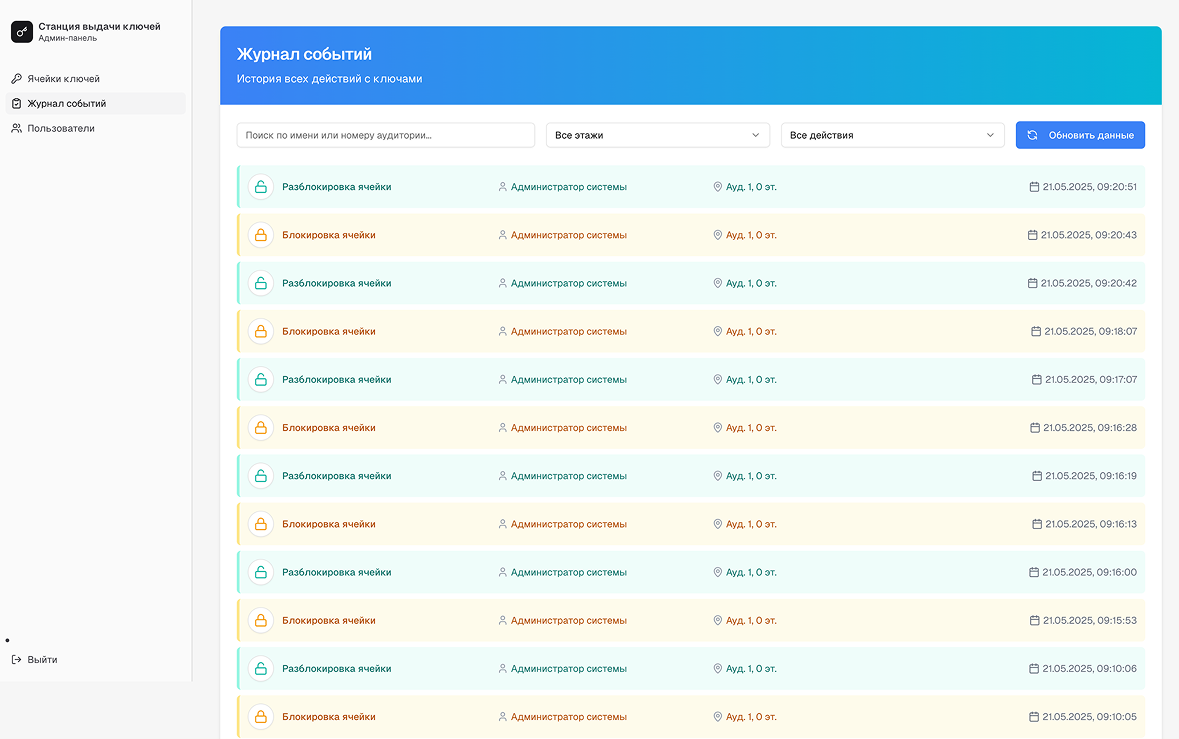Open the "Все действия" action filter dropdown
The image size is (1179, 739).
(892, 135)
